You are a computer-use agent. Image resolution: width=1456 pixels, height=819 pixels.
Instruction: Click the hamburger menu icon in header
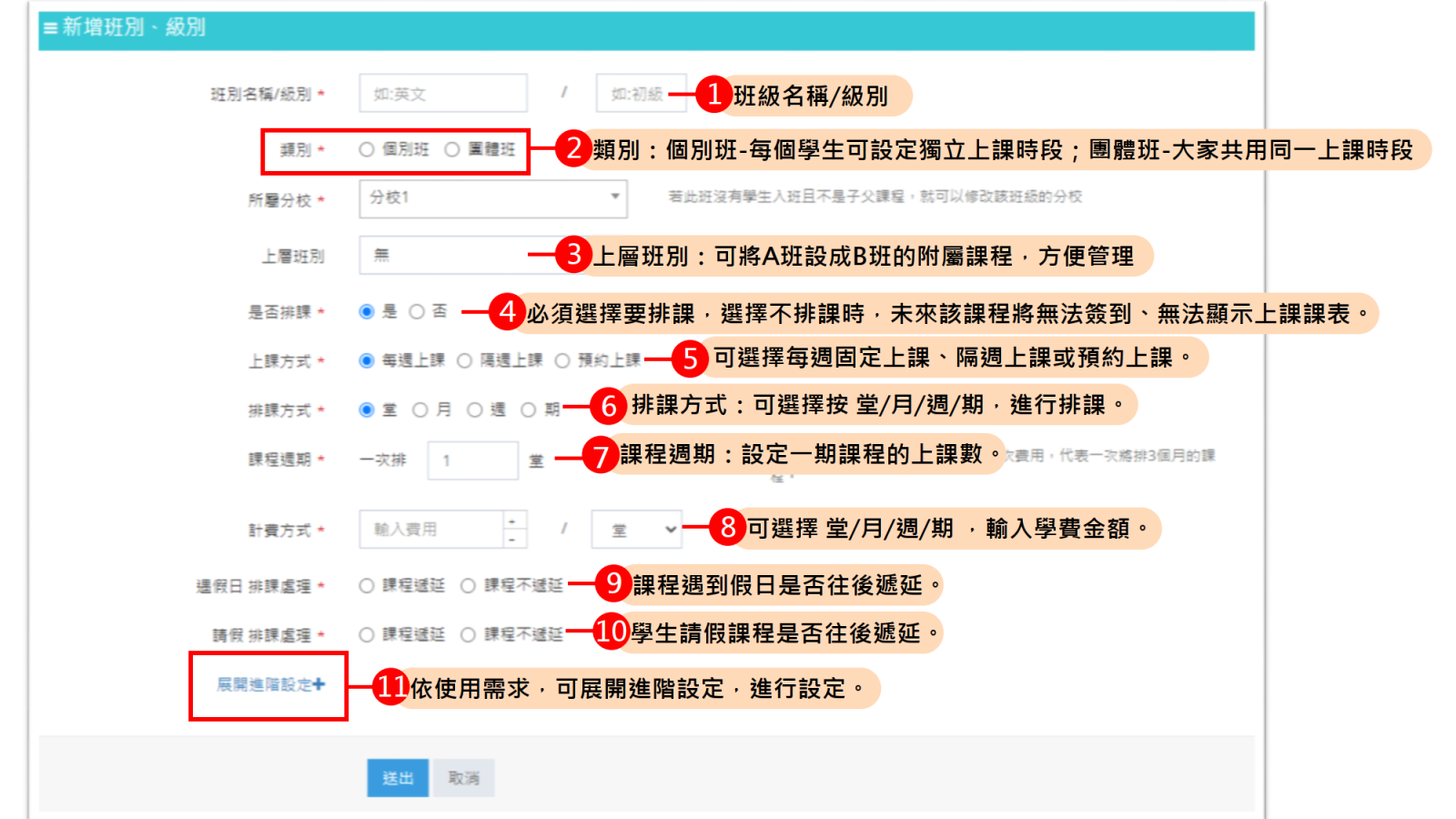50,28
